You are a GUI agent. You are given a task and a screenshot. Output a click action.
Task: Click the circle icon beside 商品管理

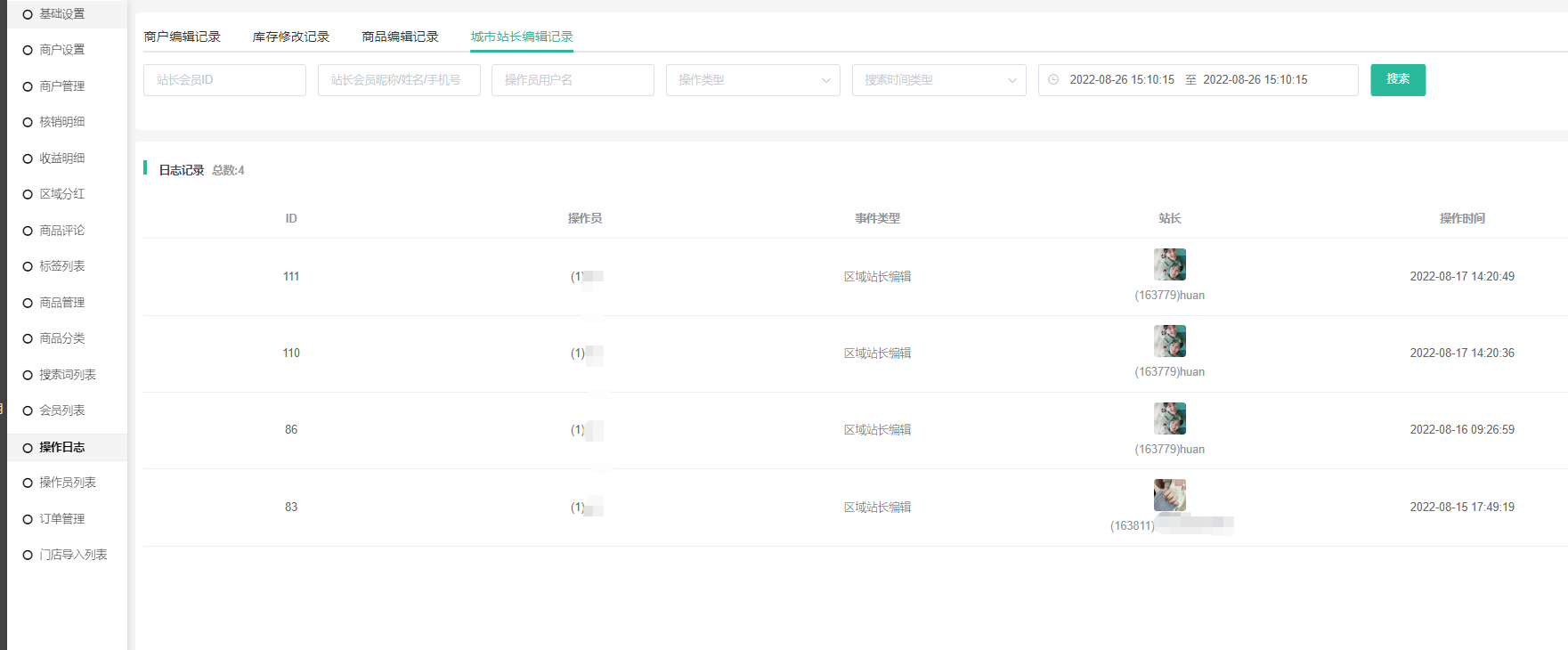click(x=28, y=304)
